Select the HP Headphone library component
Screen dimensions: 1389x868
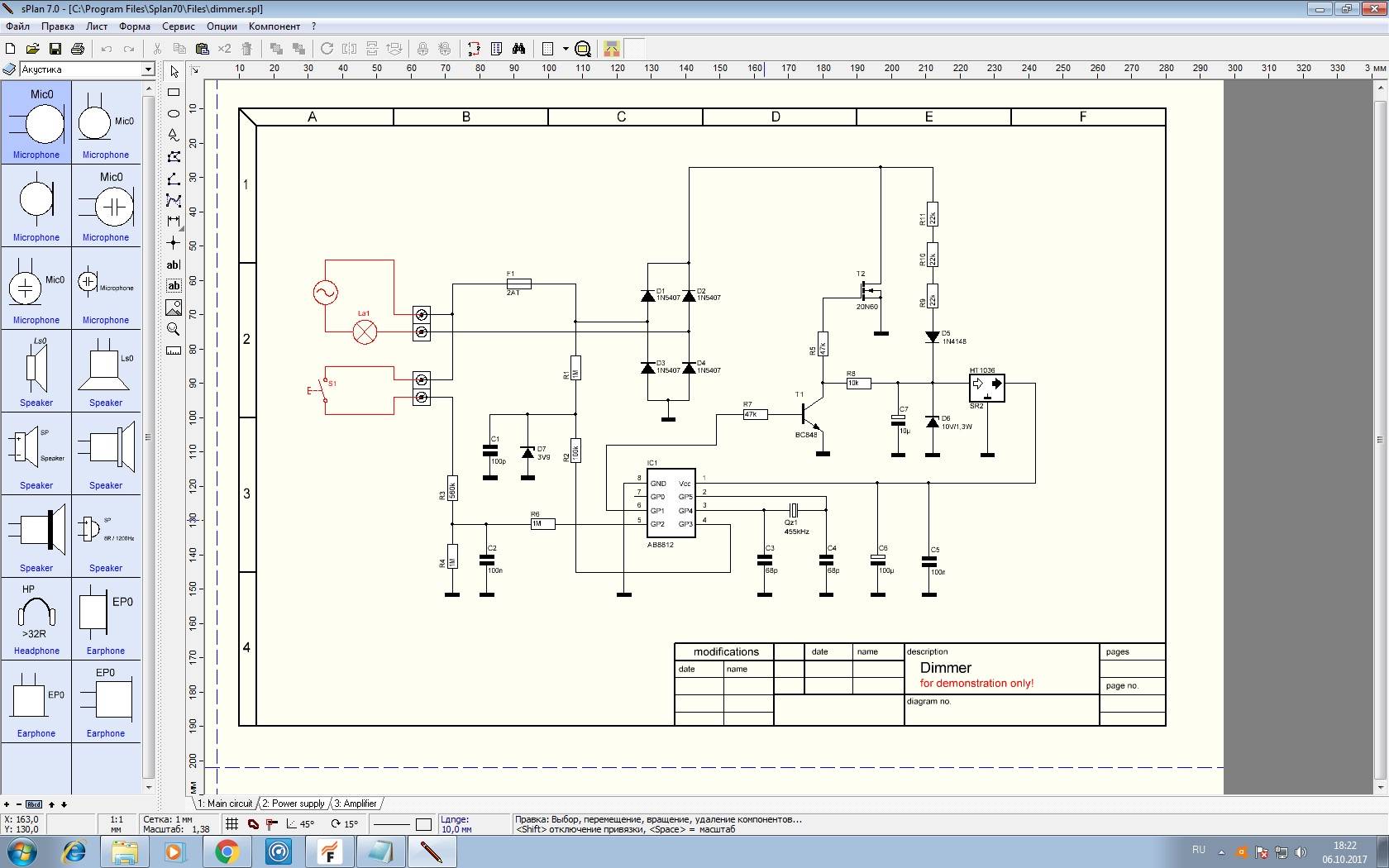pyautogui.click(x=36, y=618)
